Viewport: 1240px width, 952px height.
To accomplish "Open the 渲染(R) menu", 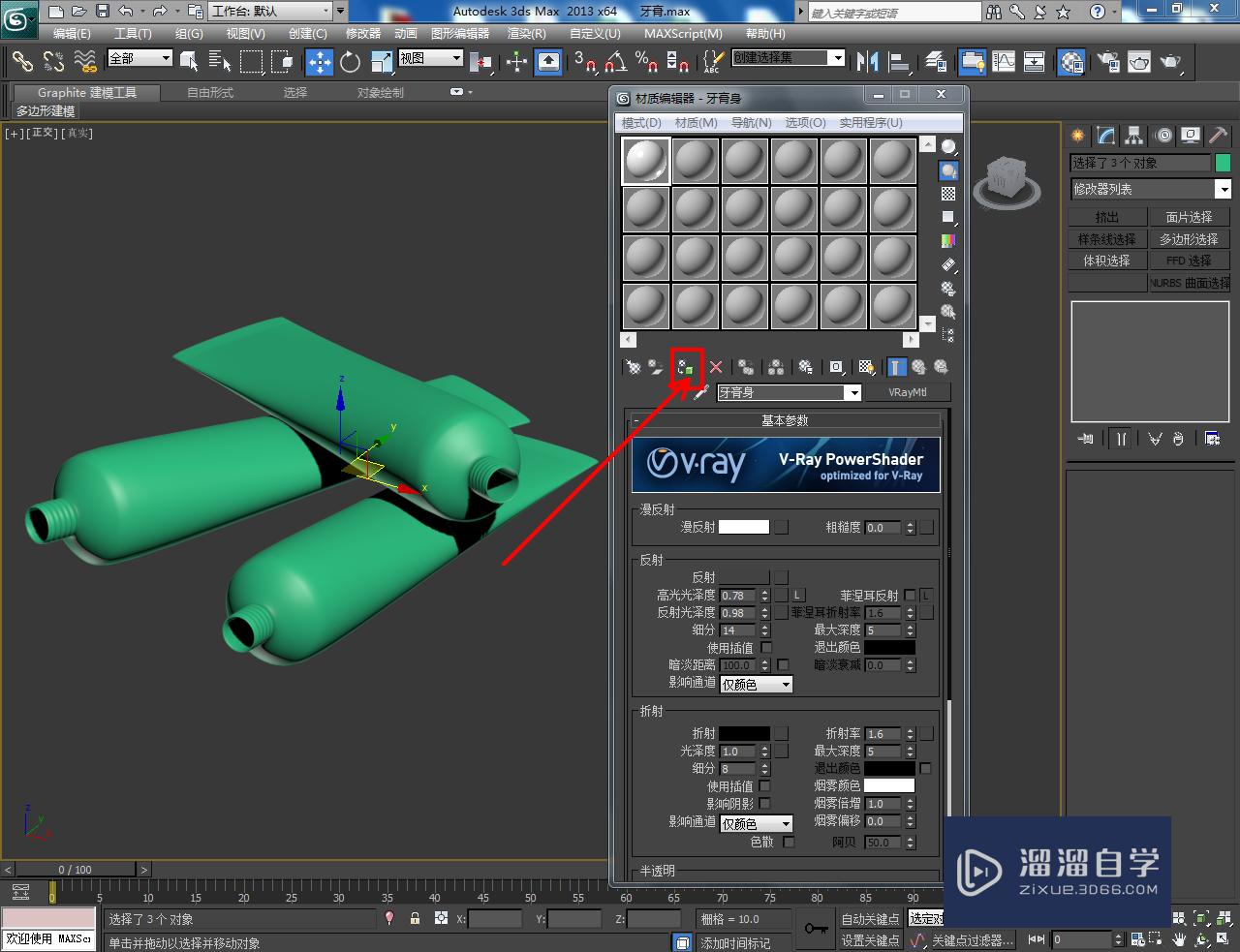I will (527, 33).
